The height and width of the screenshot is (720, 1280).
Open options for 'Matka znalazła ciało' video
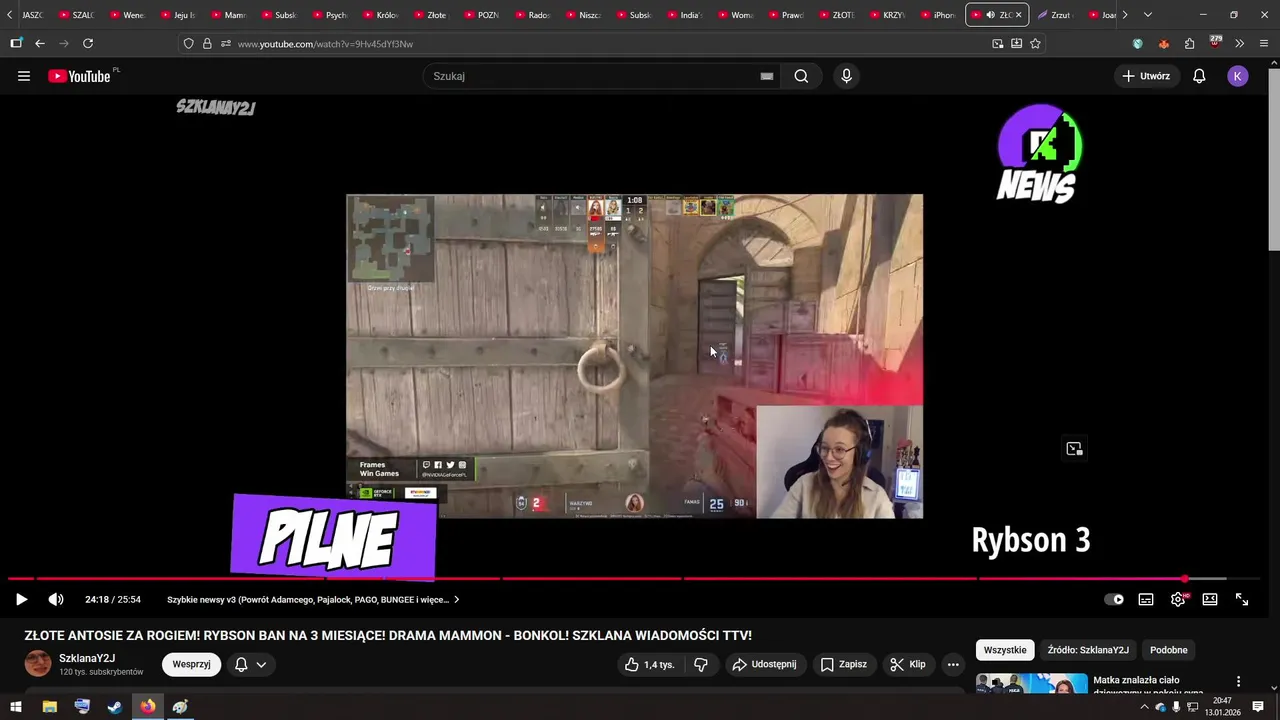click(x=1239, y=682)
